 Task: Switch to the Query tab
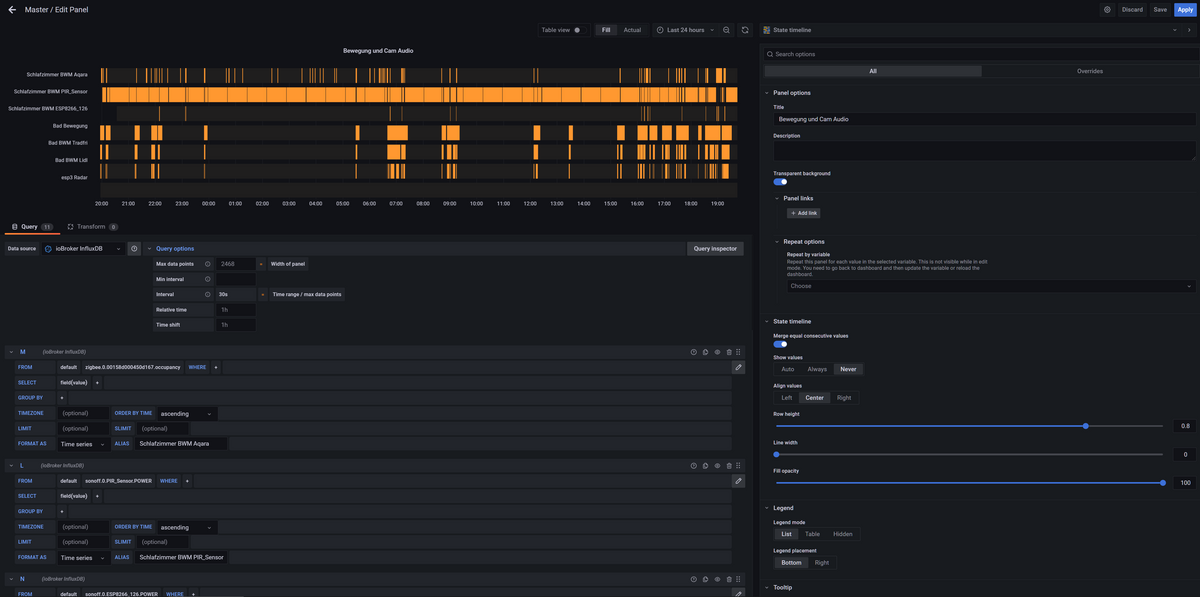pyautogui.click(x=31, y=227)
